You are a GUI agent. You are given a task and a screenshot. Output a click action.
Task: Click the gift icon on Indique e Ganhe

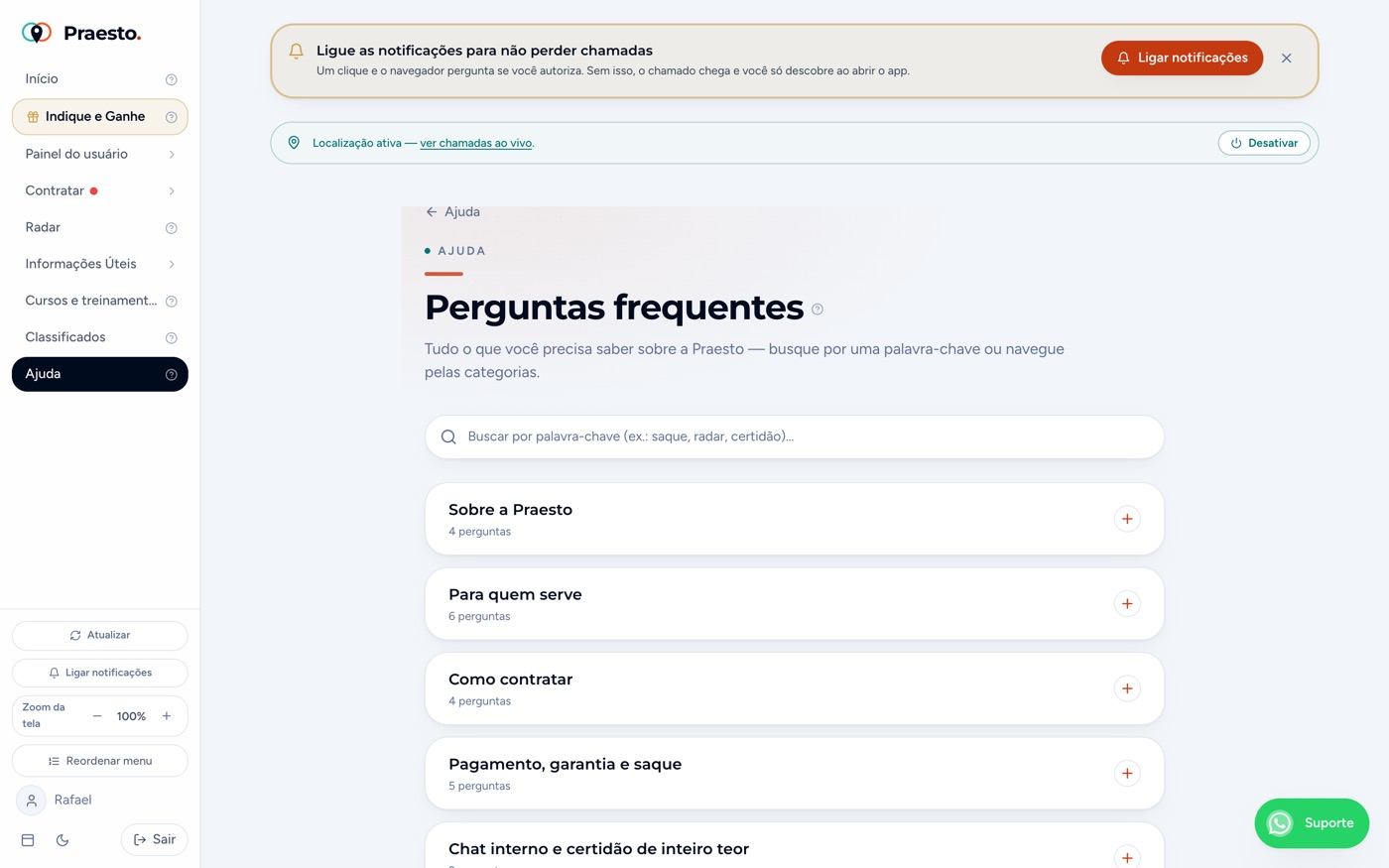coord(33,117)
